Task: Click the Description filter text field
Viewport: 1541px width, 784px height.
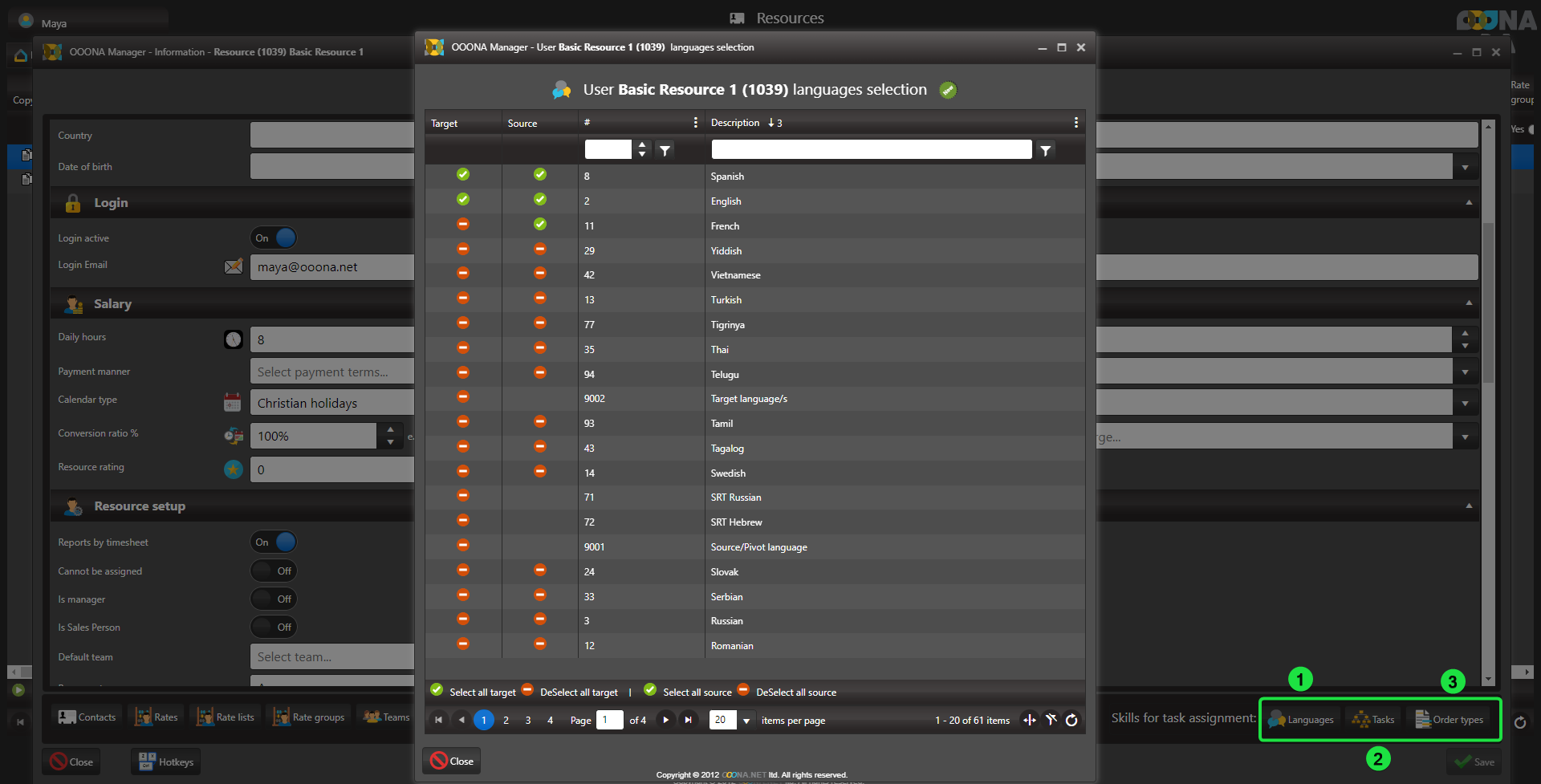Action: 871,149
